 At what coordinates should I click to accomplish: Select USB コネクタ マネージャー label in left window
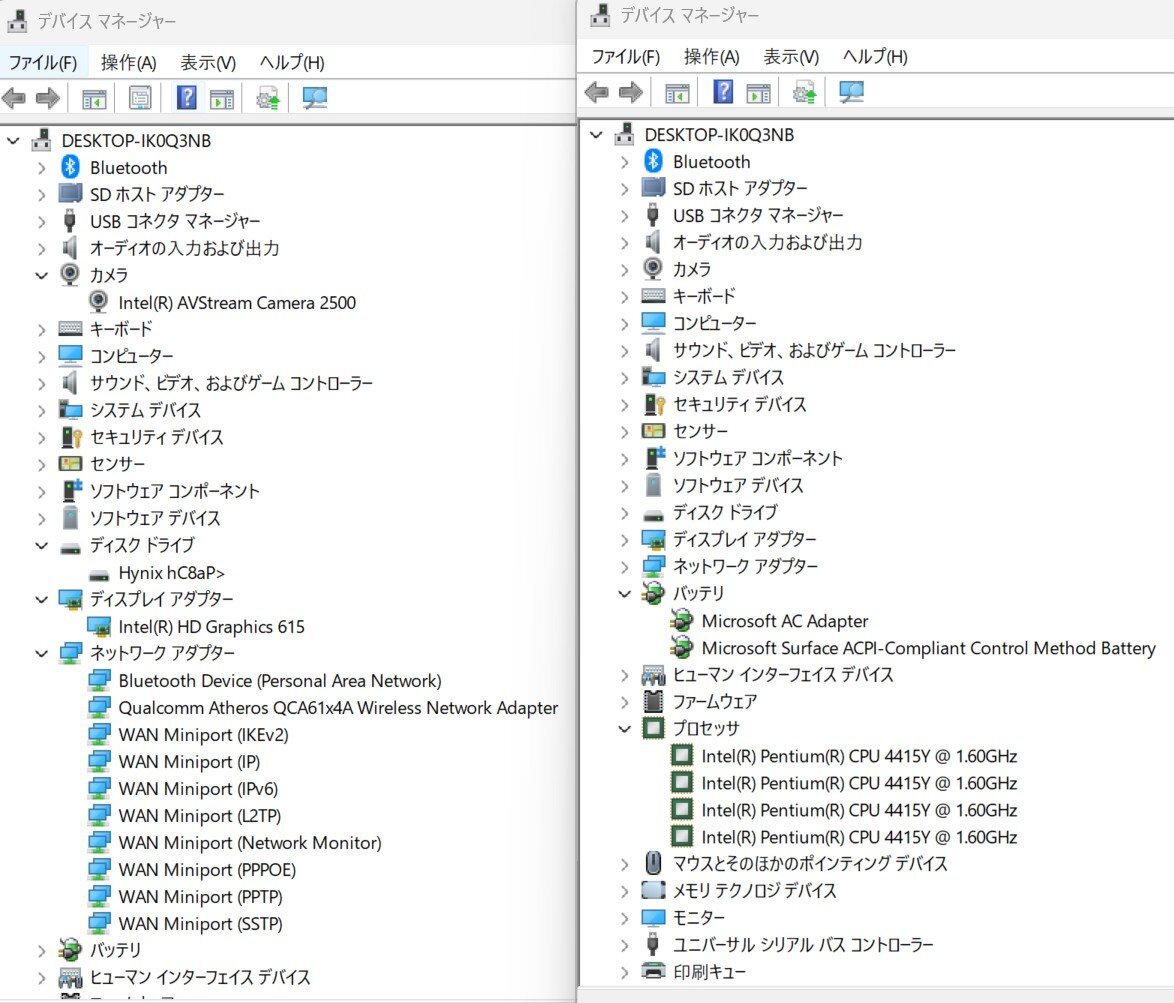point(175,221)
